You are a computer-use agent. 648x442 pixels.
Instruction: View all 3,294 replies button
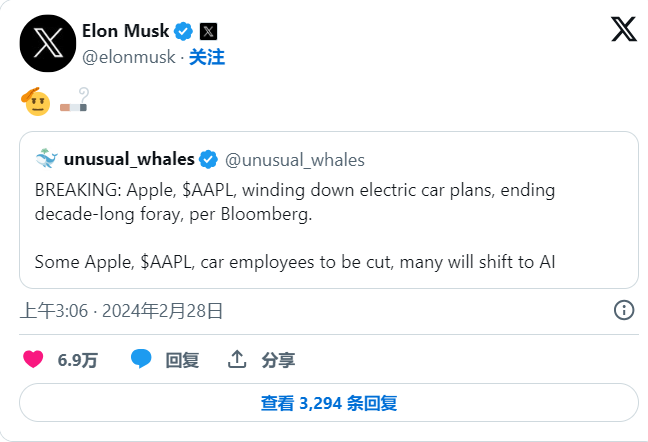pos(329,403)
